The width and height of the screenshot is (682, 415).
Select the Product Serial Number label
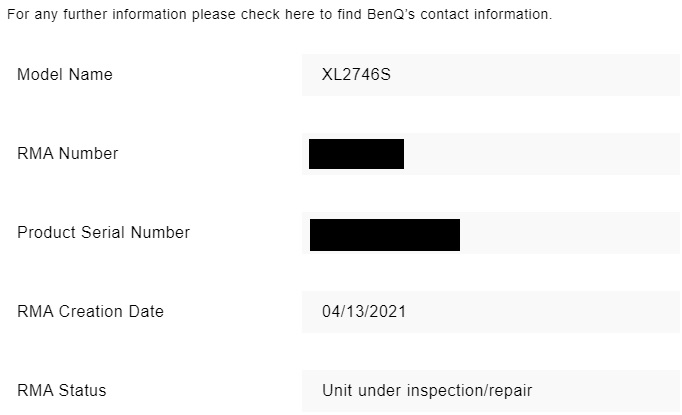(x=103, y=233)
